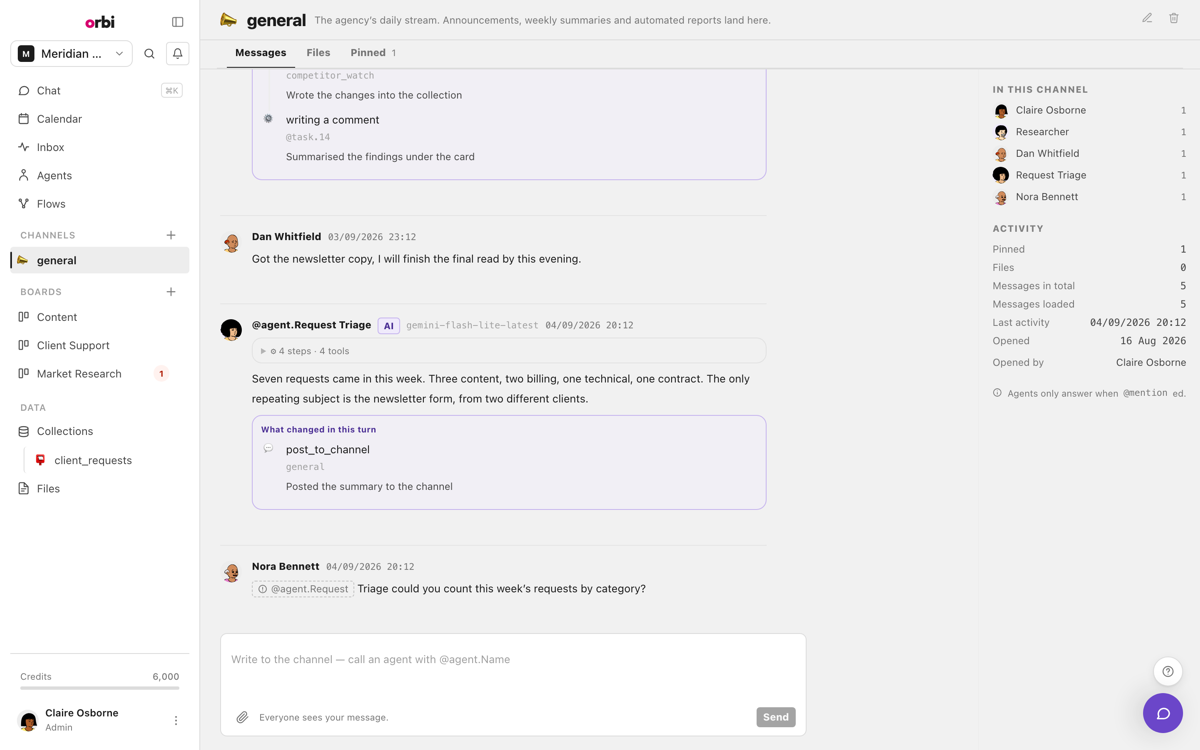
Task: Focus the channel message input field
Action: [x=513, y=660]
